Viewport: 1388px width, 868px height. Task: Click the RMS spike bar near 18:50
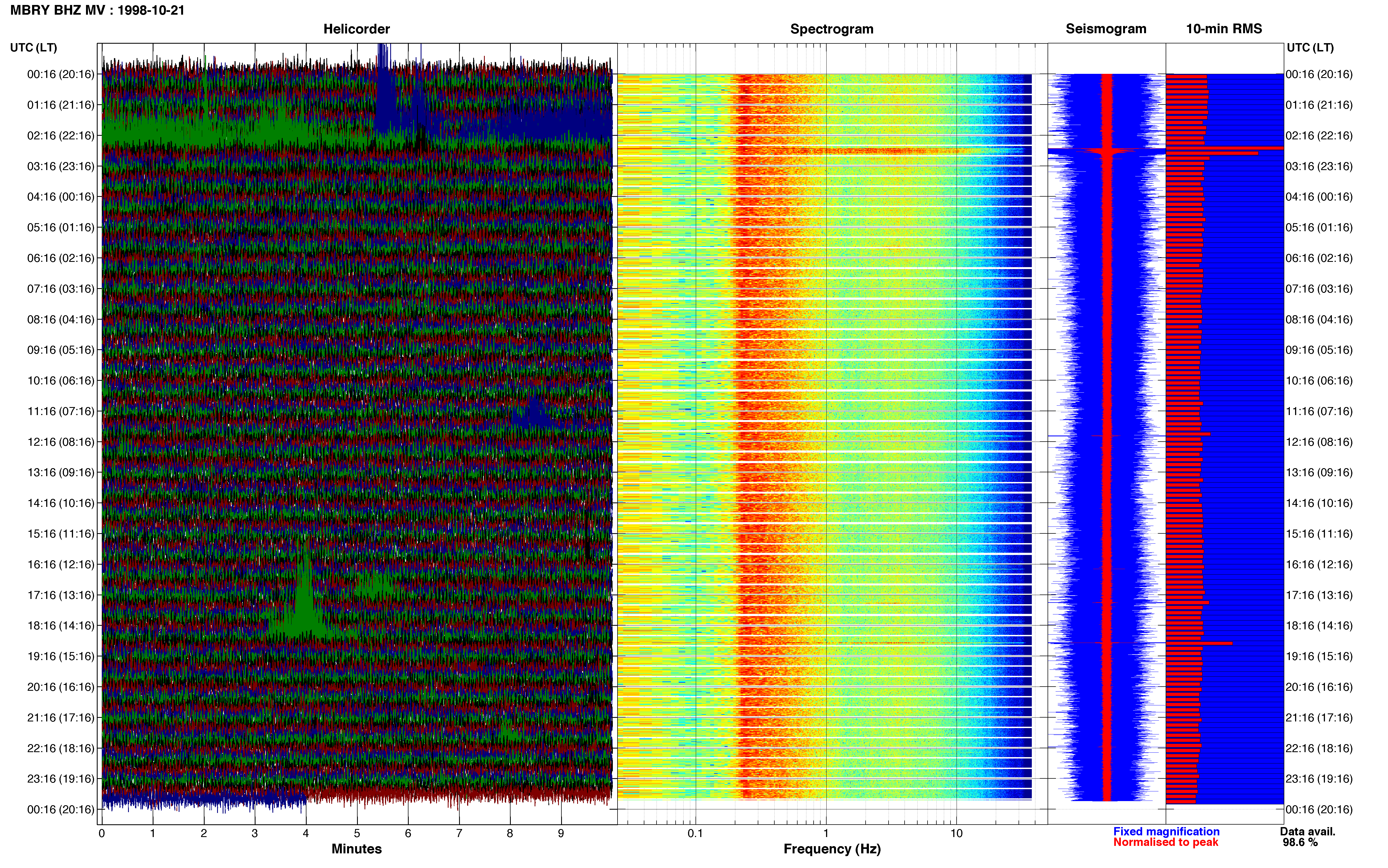(1199, 643)
